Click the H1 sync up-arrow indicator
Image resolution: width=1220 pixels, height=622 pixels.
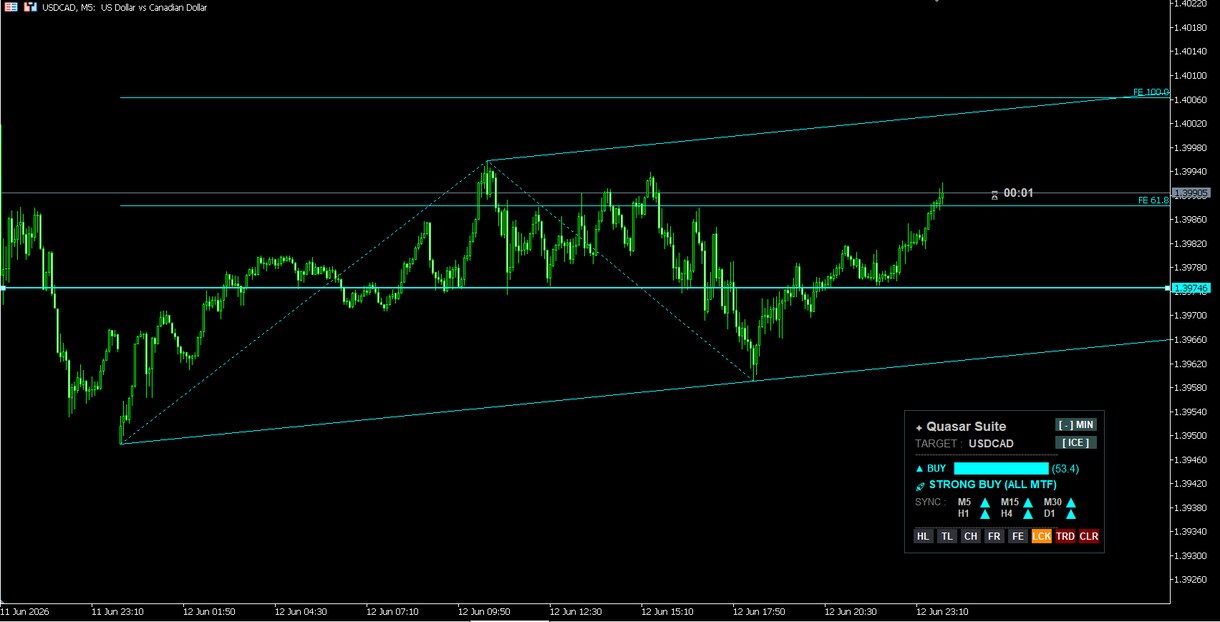click(984, 514)
